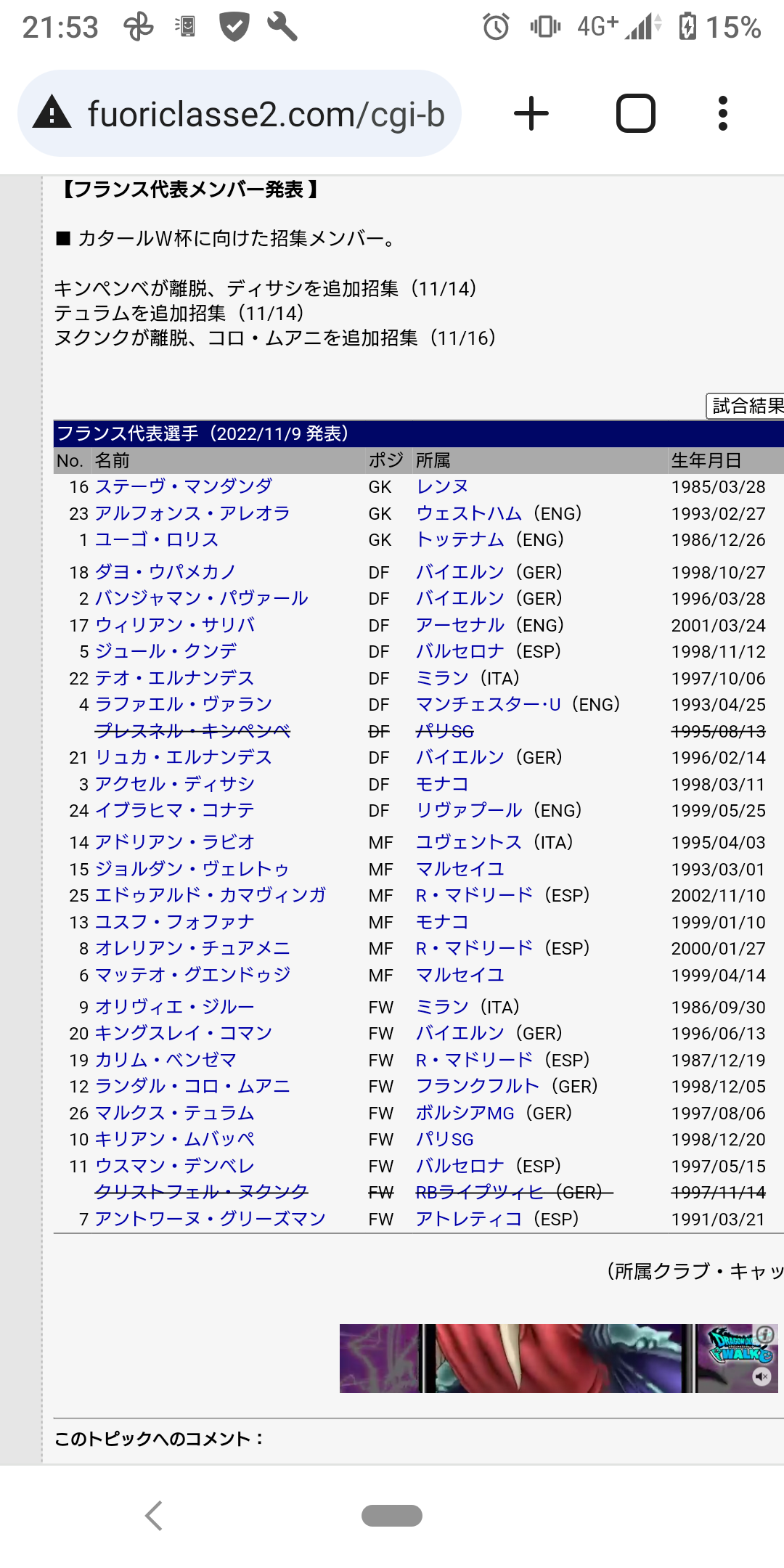Open club link マンチェスター･U
This screenshot has height=1568, width=784.
point(488,704)
